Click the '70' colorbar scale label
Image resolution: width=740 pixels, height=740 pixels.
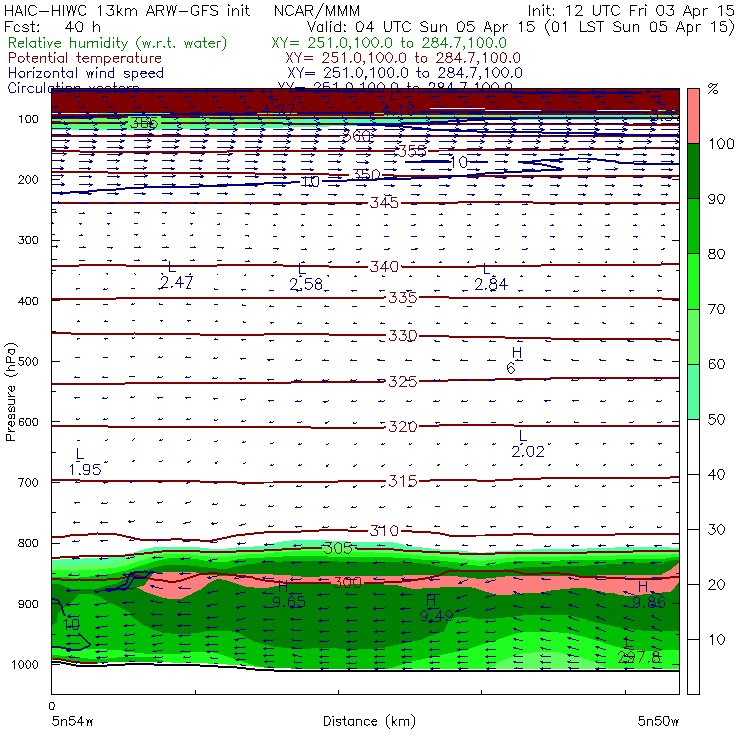717,309
